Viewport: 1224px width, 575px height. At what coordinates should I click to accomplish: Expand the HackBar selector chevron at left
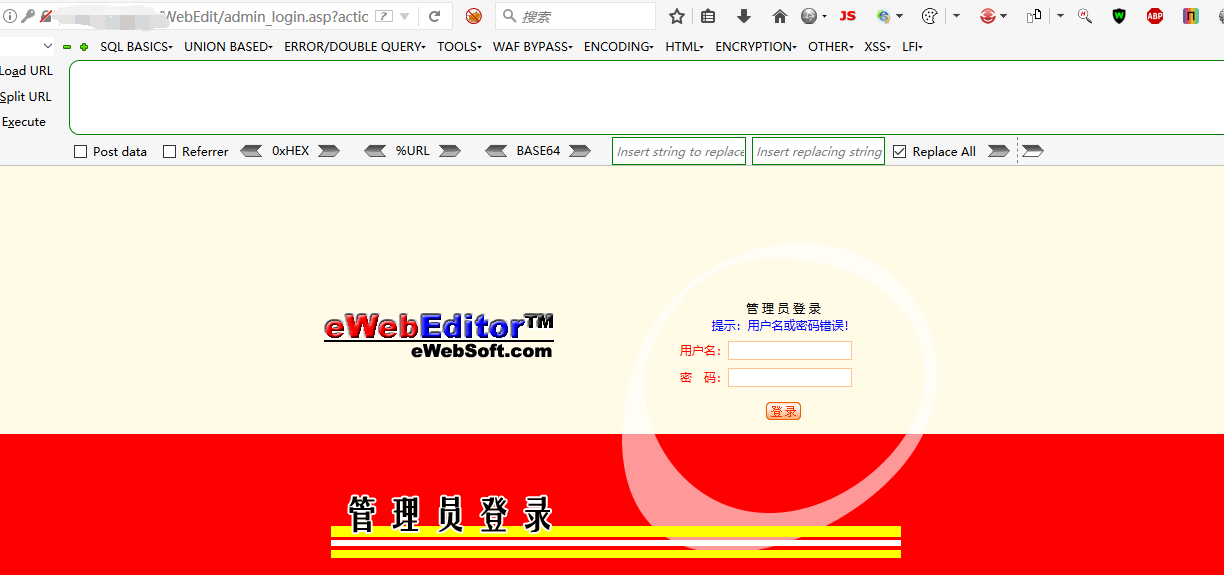48,46
